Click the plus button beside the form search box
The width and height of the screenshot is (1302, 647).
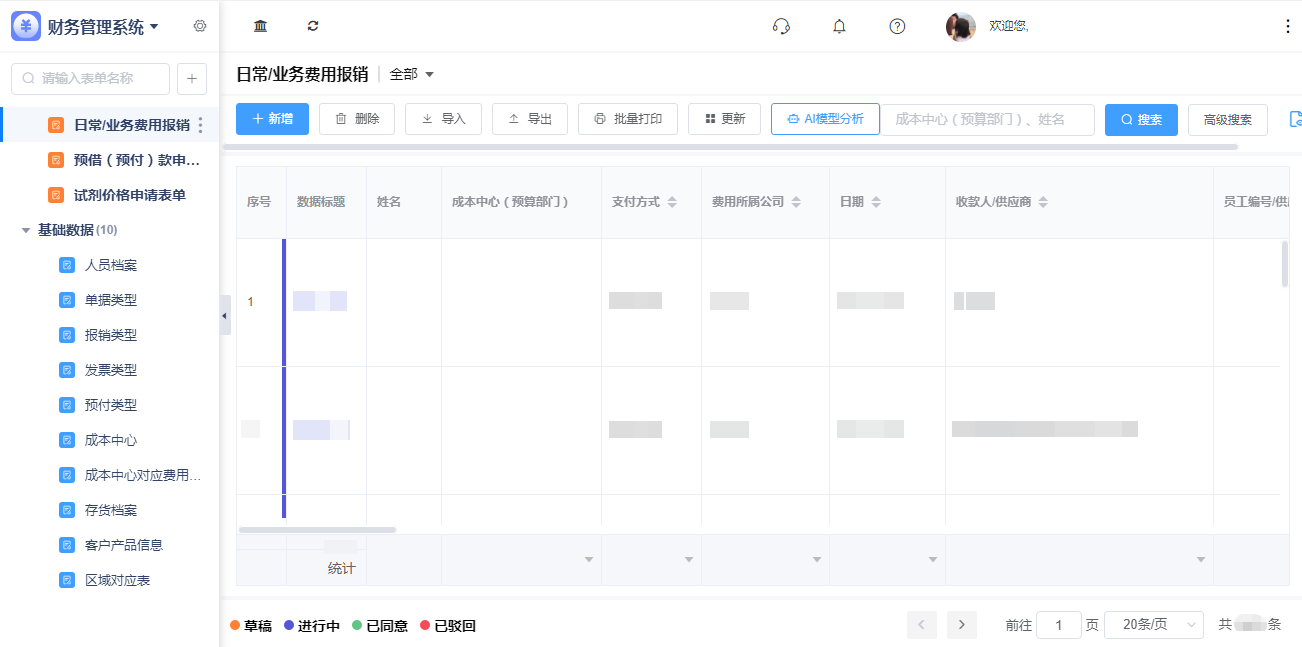(x=192, y=78)
